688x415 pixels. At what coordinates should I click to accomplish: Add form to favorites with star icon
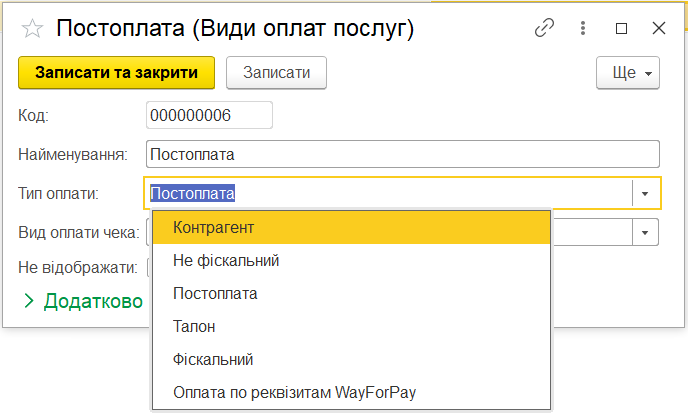point(32,29)
